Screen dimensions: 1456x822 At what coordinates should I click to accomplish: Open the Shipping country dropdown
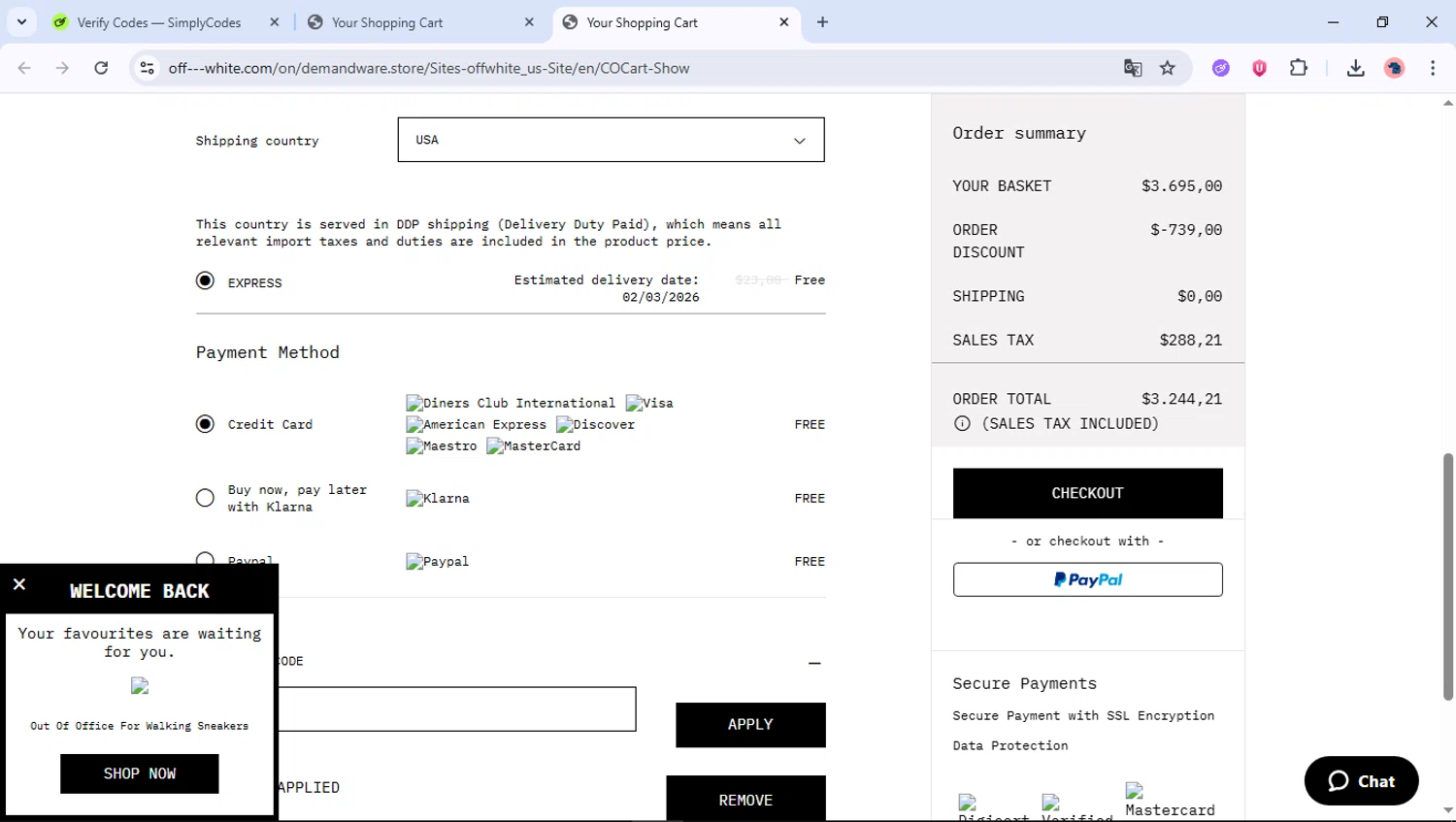pyautogui.click(x=611, y=140)
